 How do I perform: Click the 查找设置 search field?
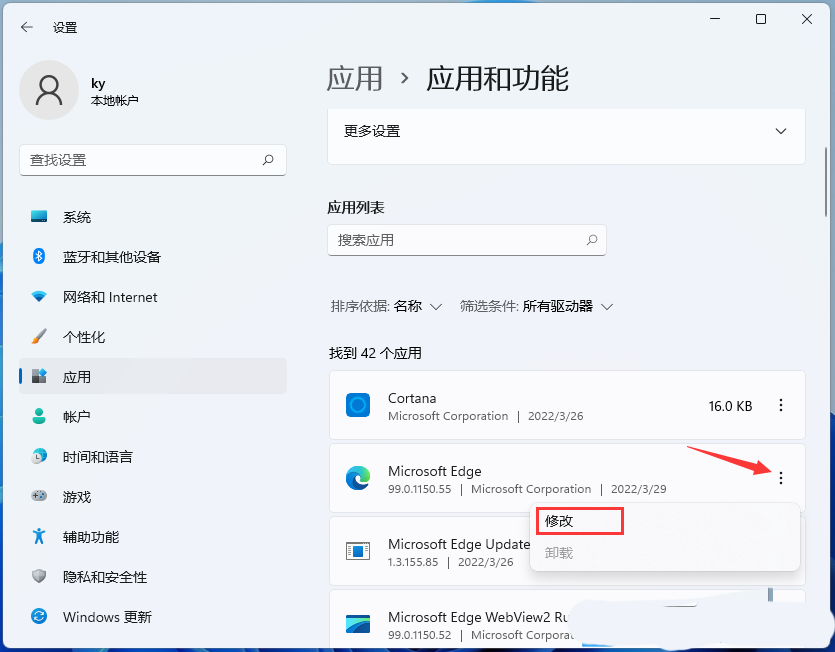pos(140,160)
